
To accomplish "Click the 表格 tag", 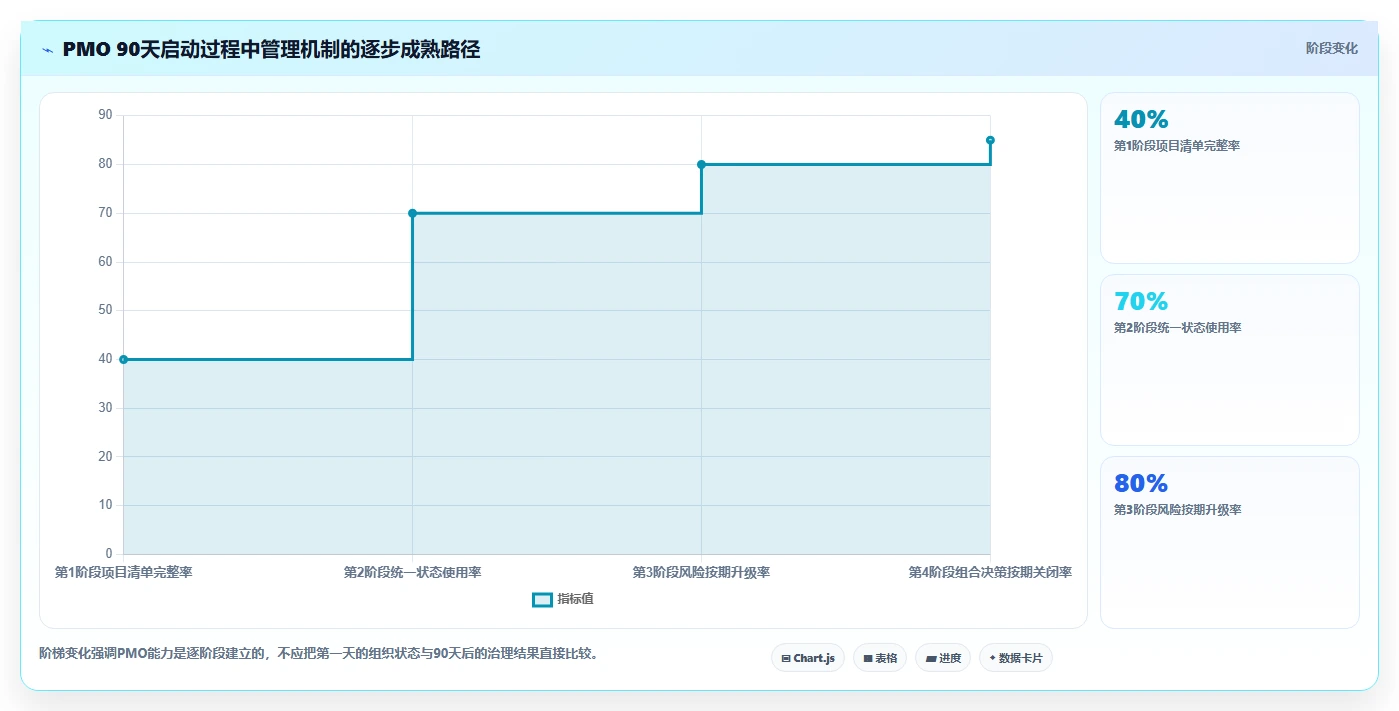I will tap(880, 658).
